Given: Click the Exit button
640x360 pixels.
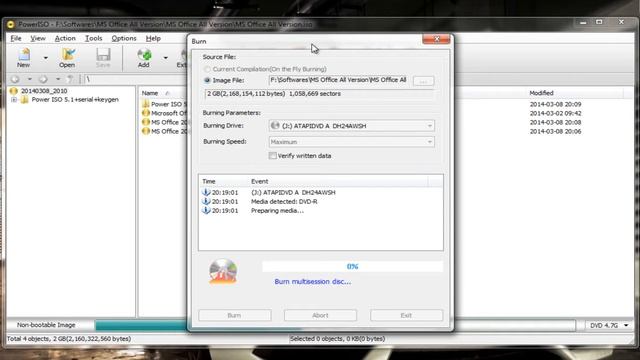Looking at the screenshot, I should (407, 315).
